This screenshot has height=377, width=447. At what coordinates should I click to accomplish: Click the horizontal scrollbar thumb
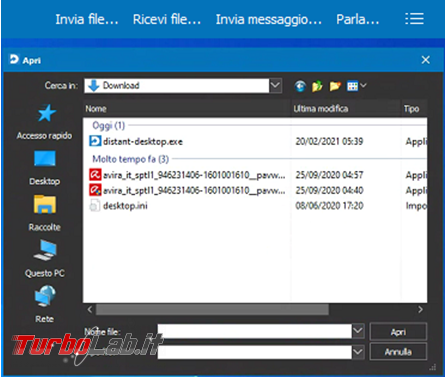pos(212,310)
